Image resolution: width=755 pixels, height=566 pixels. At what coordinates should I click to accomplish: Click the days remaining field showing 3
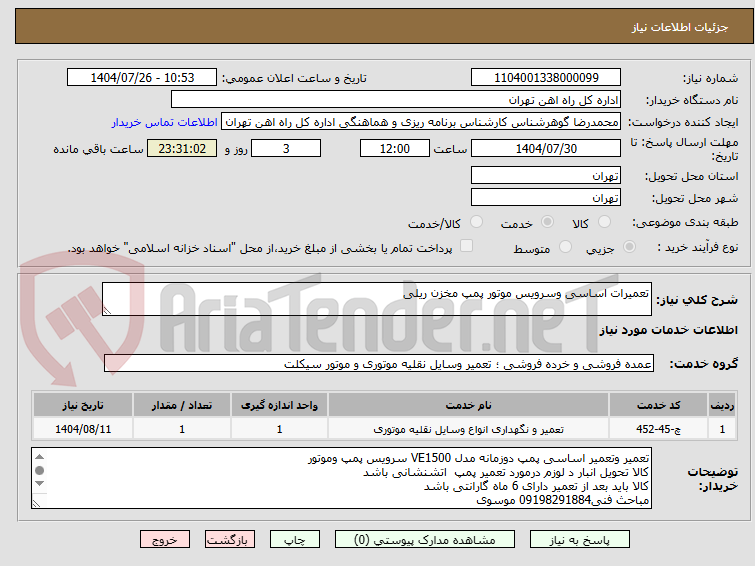pos(286,148)
